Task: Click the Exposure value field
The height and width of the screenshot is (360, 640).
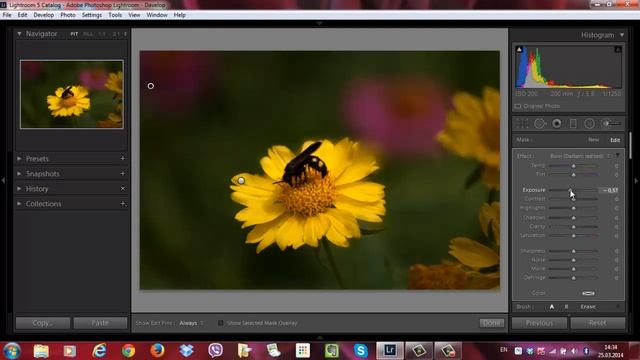Action: coord(610,190)
